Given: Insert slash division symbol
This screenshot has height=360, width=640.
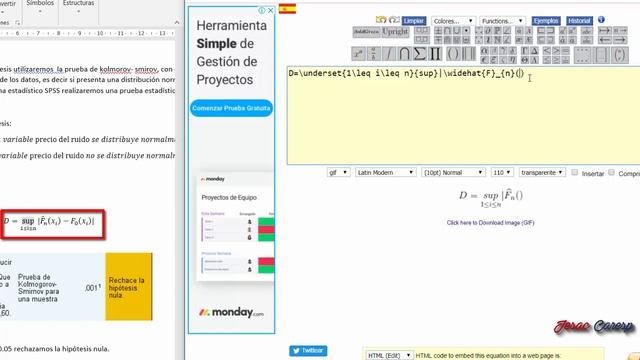Looking at the screenshot, I should click(x=389, y=54).
